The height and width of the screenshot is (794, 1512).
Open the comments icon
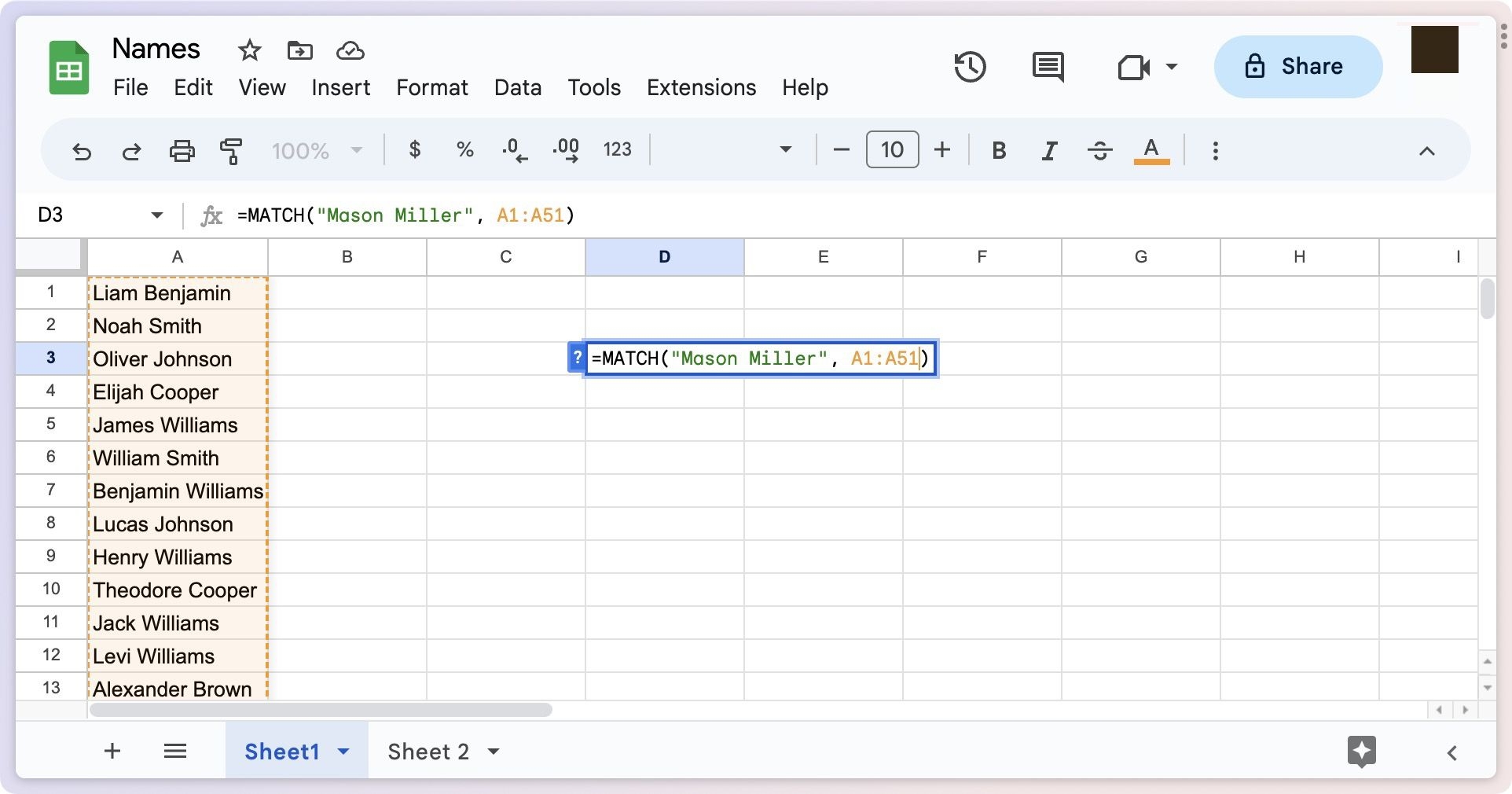1047,67
